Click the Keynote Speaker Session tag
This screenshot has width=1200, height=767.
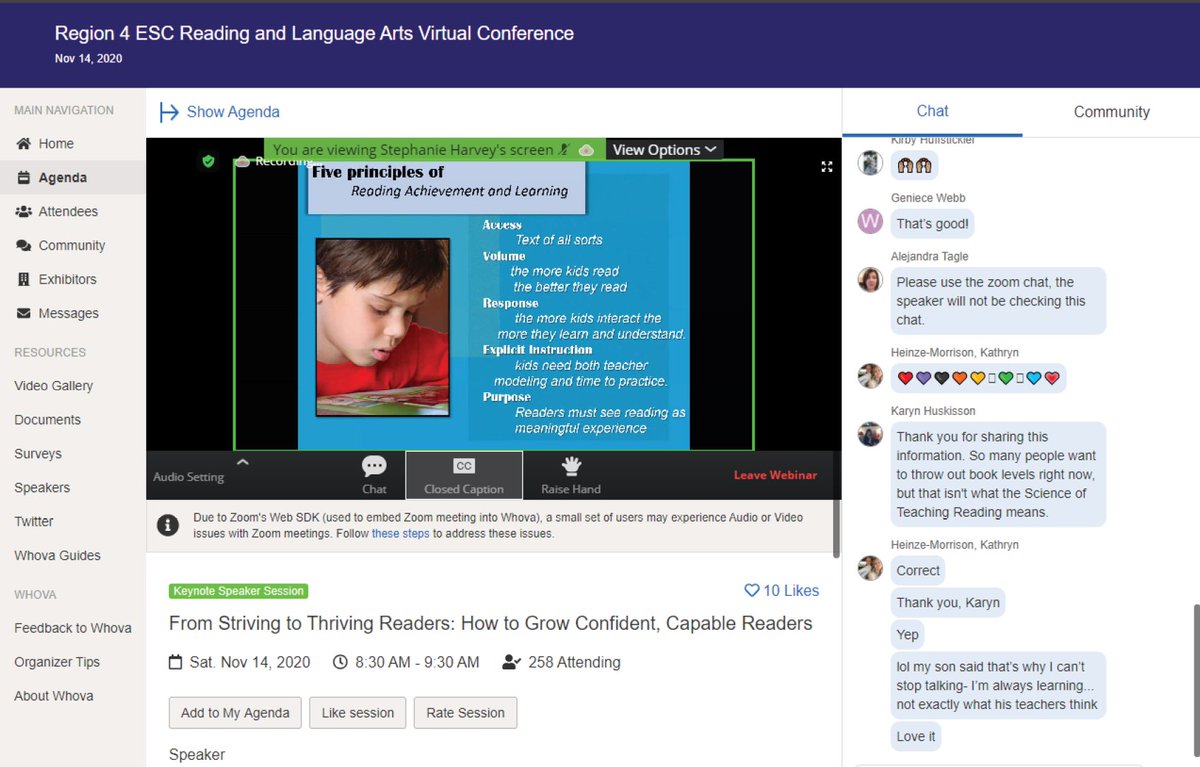tap(238, 591)
